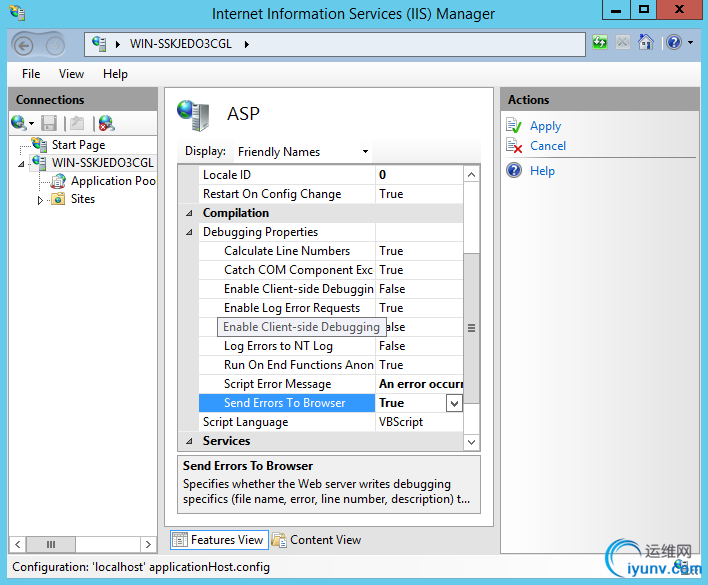Open the View menu

click(x=71, y=74)
